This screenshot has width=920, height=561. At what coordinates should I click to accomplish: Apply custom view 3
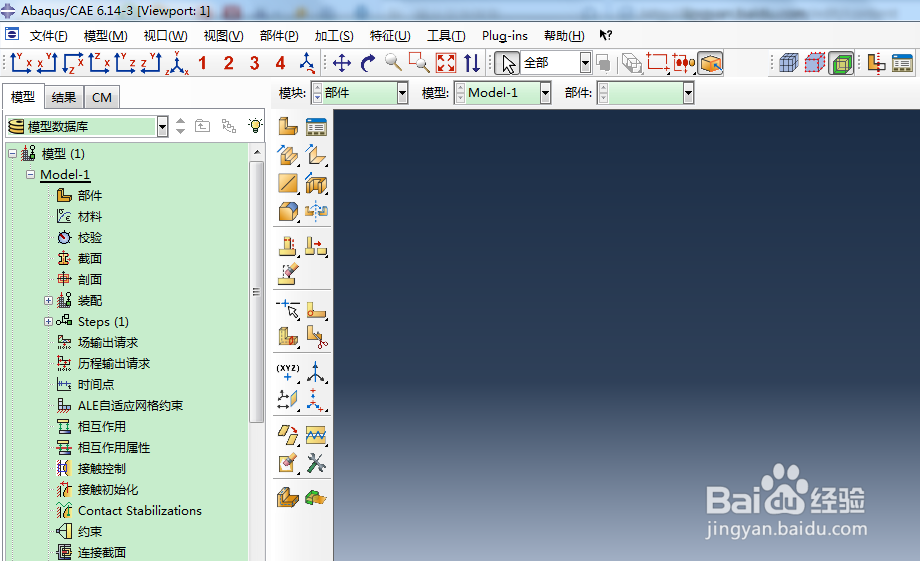click(x=255, y=63)
